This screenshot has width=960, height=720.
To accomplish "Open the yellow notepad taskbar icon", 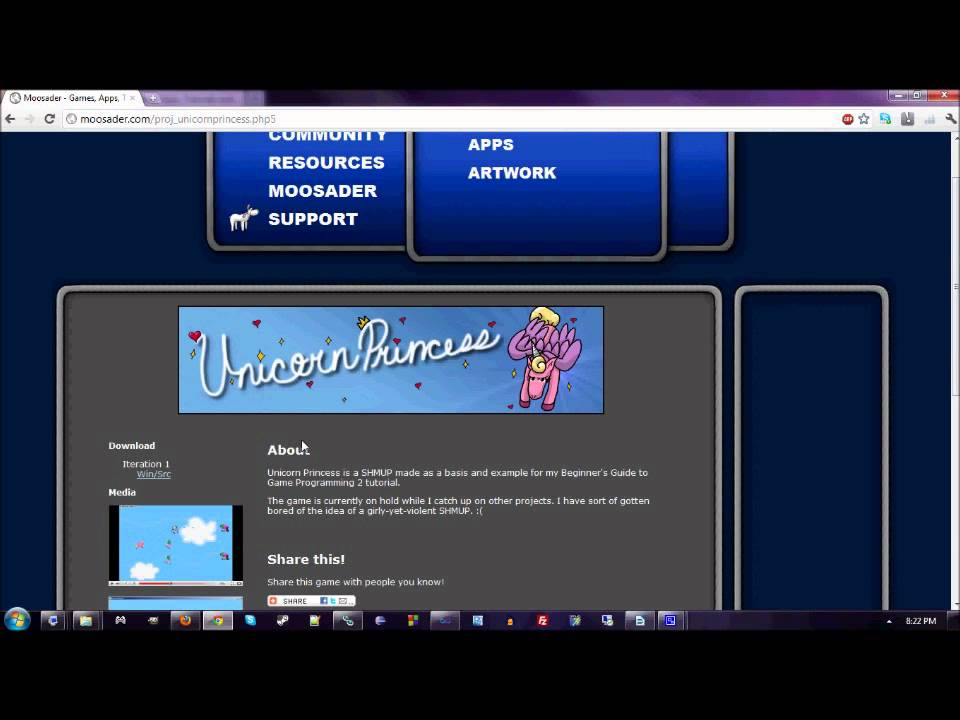I will click(315, 621).
